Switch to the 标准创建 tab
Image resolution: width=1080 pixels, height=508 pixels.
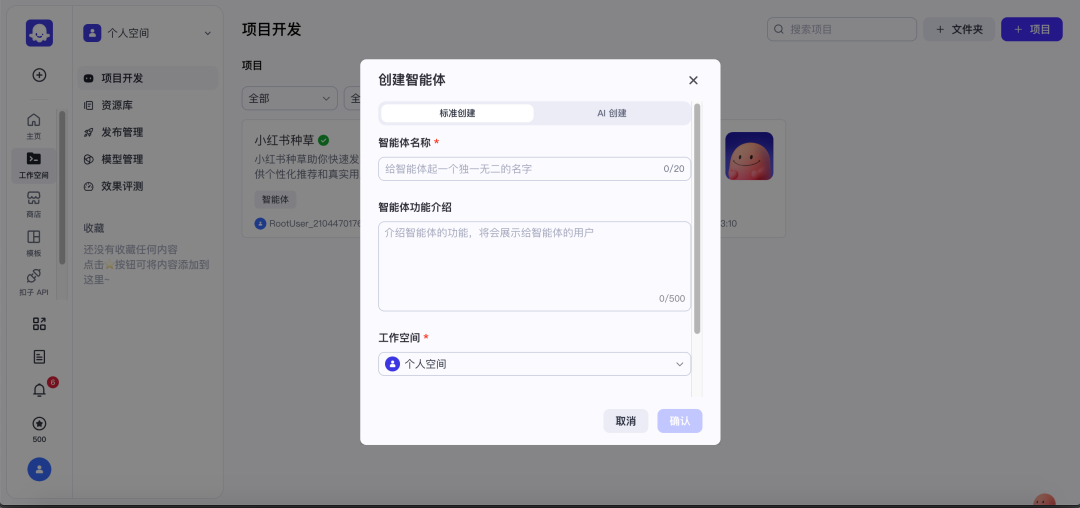coord(457,114)
